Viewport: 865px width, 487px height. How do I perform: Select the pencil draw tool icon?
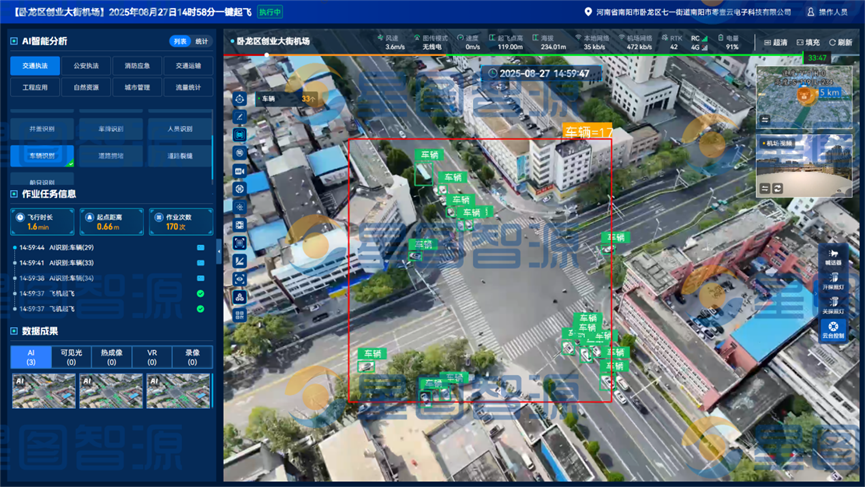[x=240, y=117]
